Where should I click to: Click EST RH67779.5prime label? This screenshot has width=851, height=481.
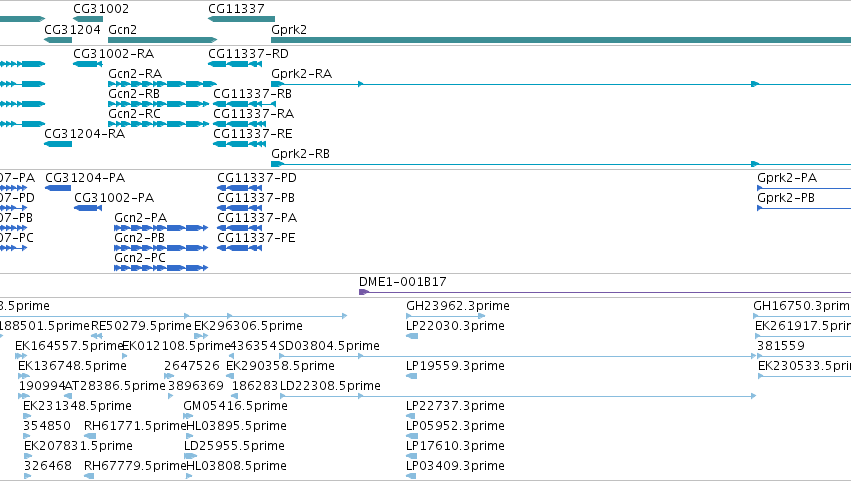pos(135,466)
